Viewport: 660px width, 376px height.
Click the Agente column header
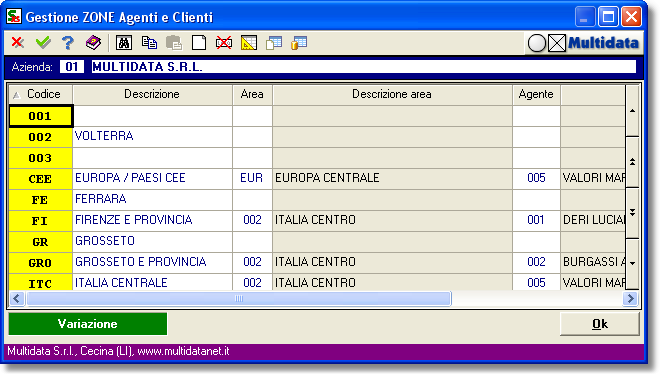click(x=536, y=94)
